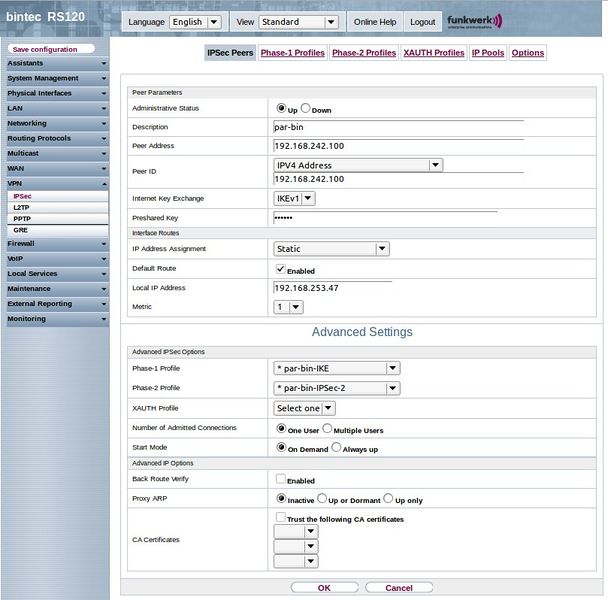Image resolution: width=608 pixels, height=600 pixels.
Task: Enable Back Route Verify checkbox
Action: pos(280,479)
